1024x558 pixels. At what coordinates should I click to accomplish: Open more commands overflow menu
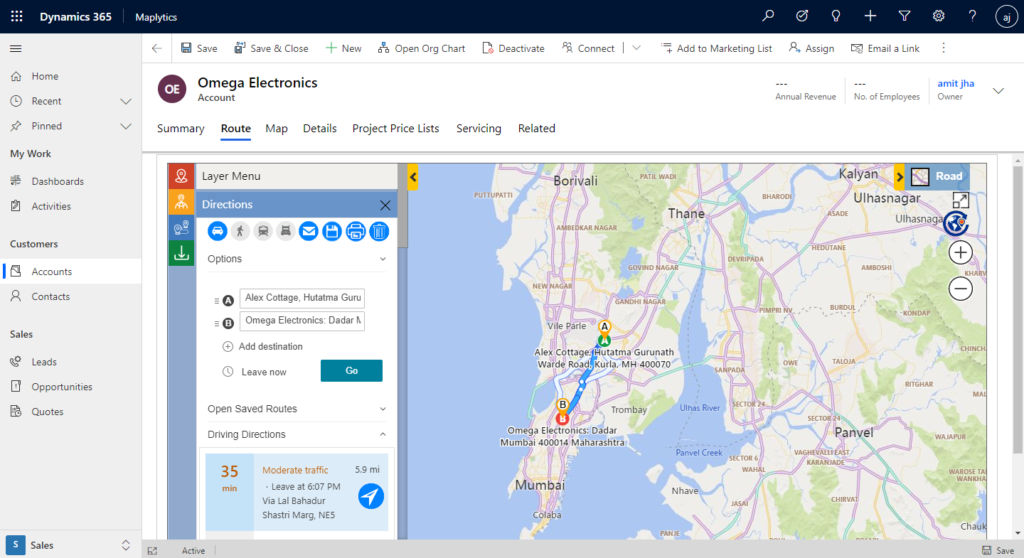943,48
